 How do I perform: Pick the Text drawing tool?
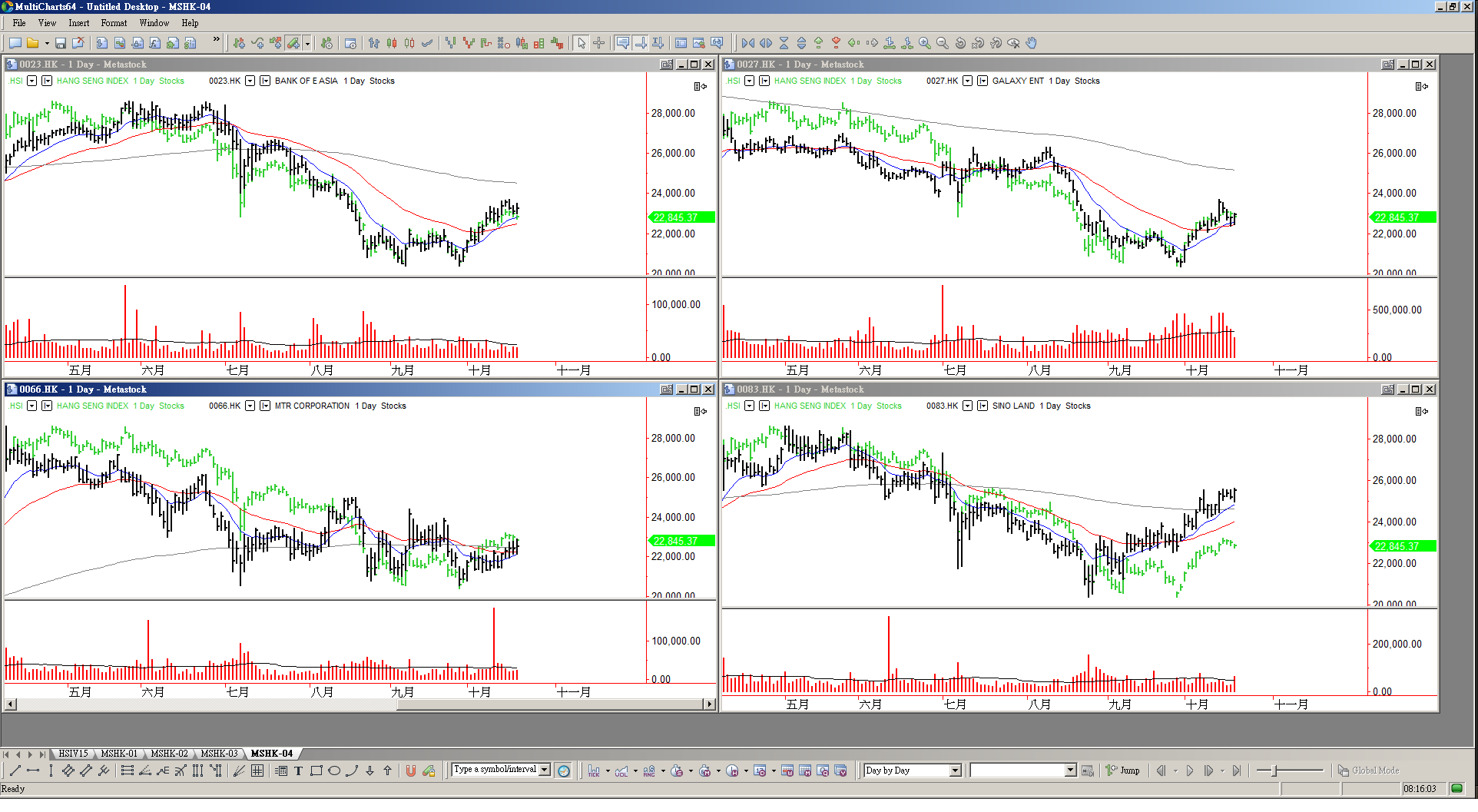point(298,771)
